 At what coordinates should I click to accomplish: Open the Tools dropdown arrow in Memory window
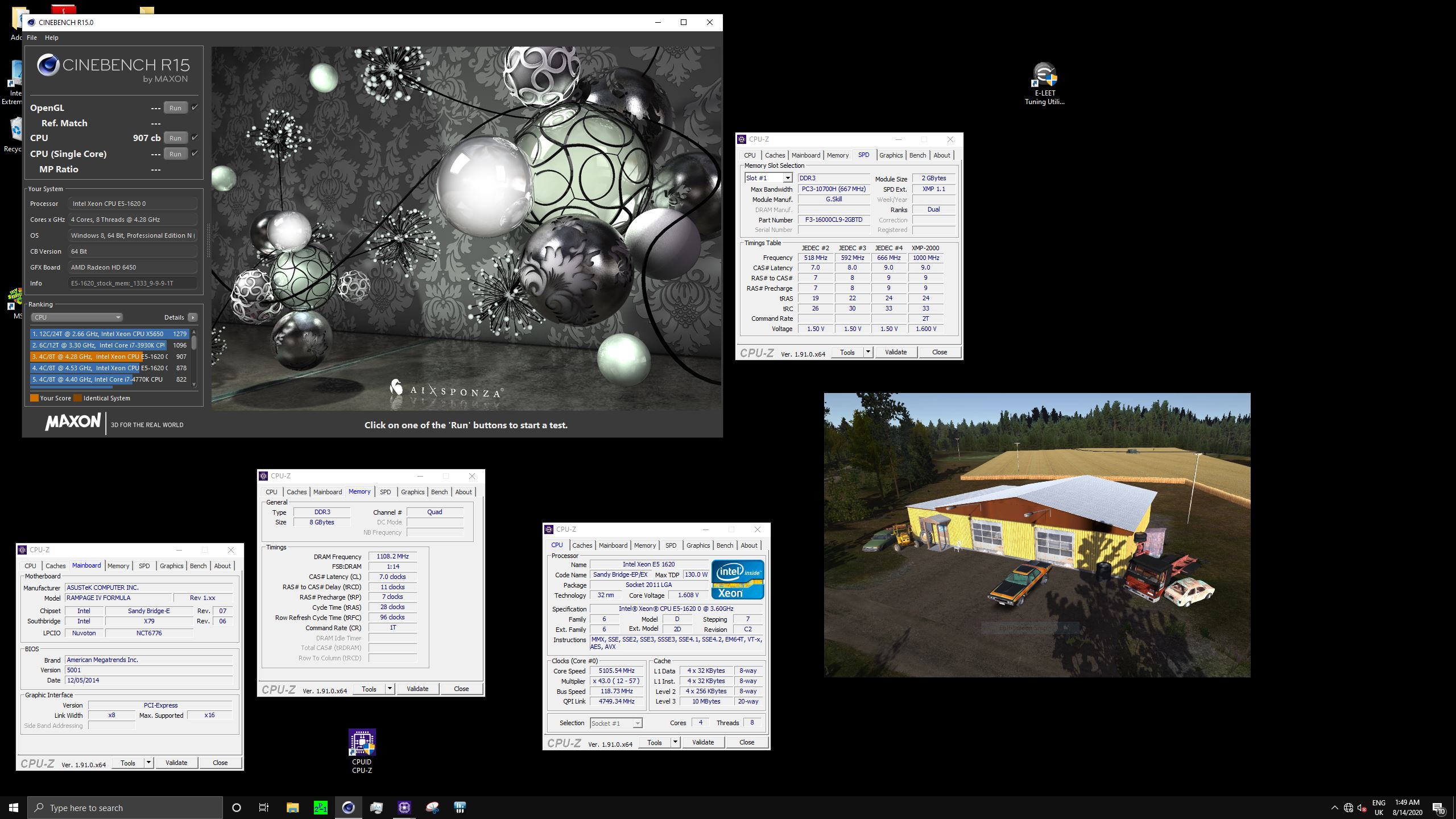[390, 689]
